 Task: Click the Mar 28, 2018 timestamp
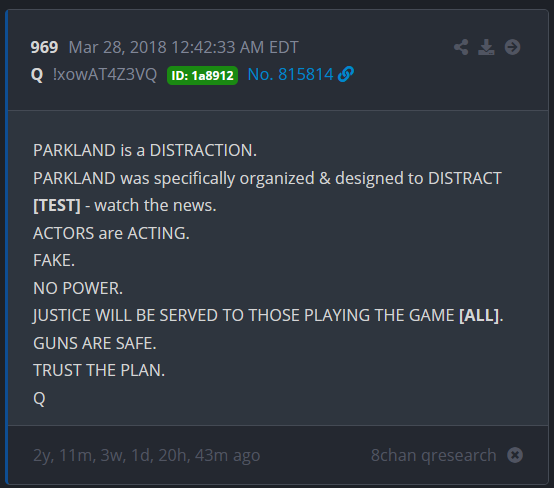[x=184, y=47]
